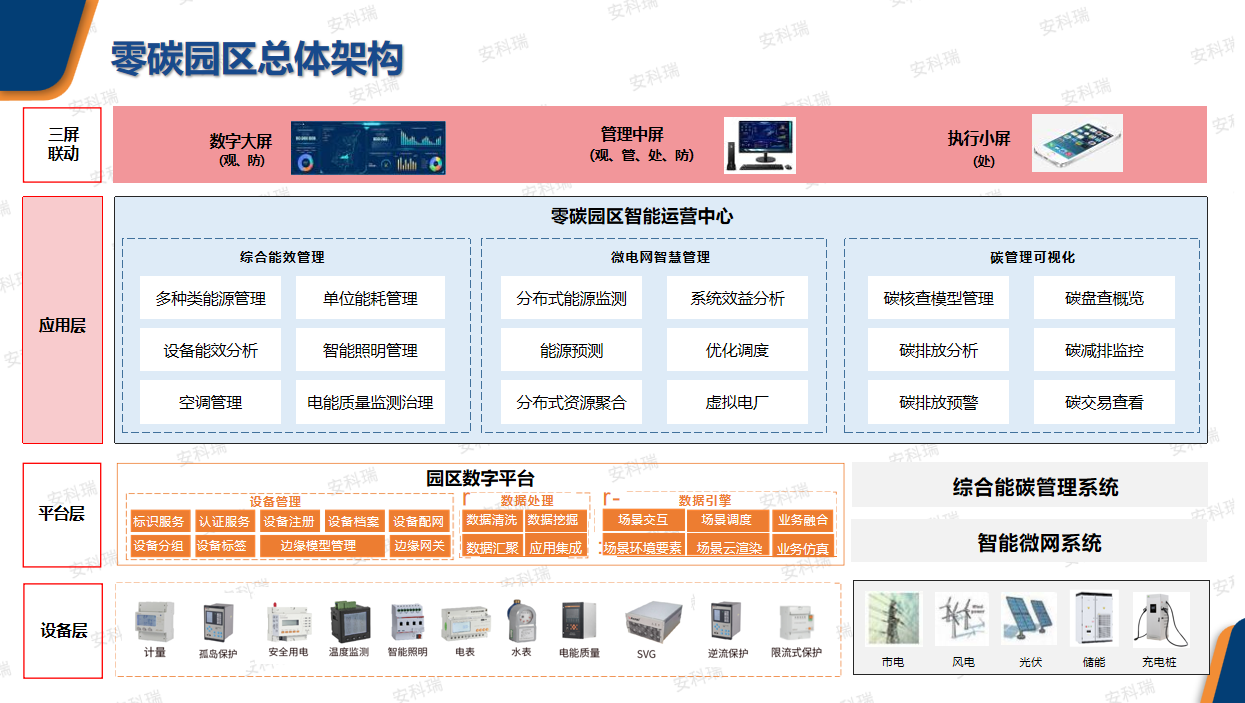
Task: Select the 能源预测 module
Action: tap(571, 349)
